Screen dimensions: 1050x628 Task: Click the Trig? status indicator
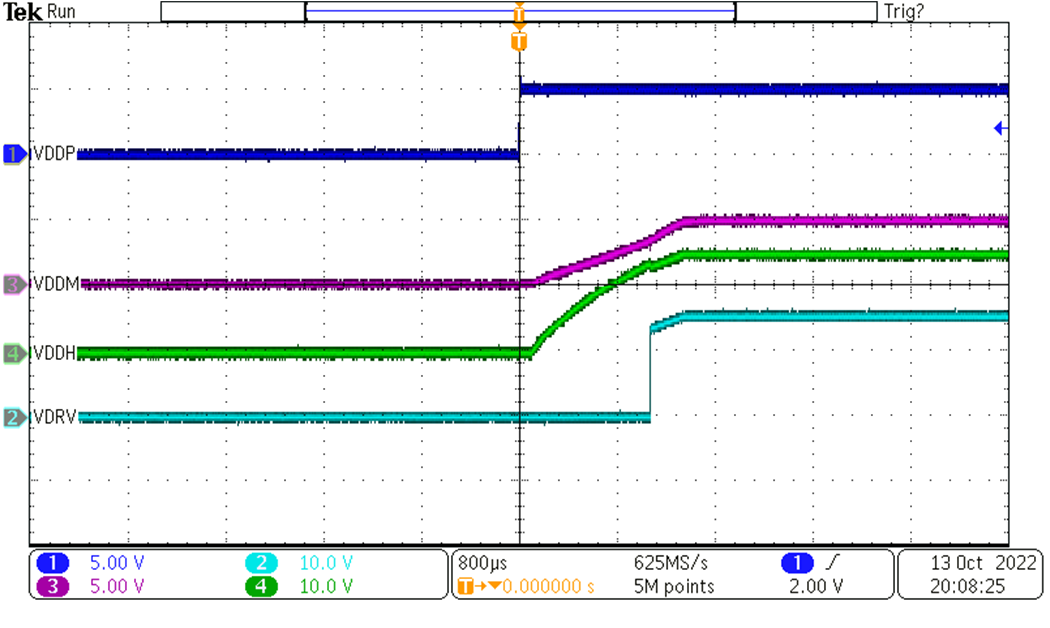903,11
